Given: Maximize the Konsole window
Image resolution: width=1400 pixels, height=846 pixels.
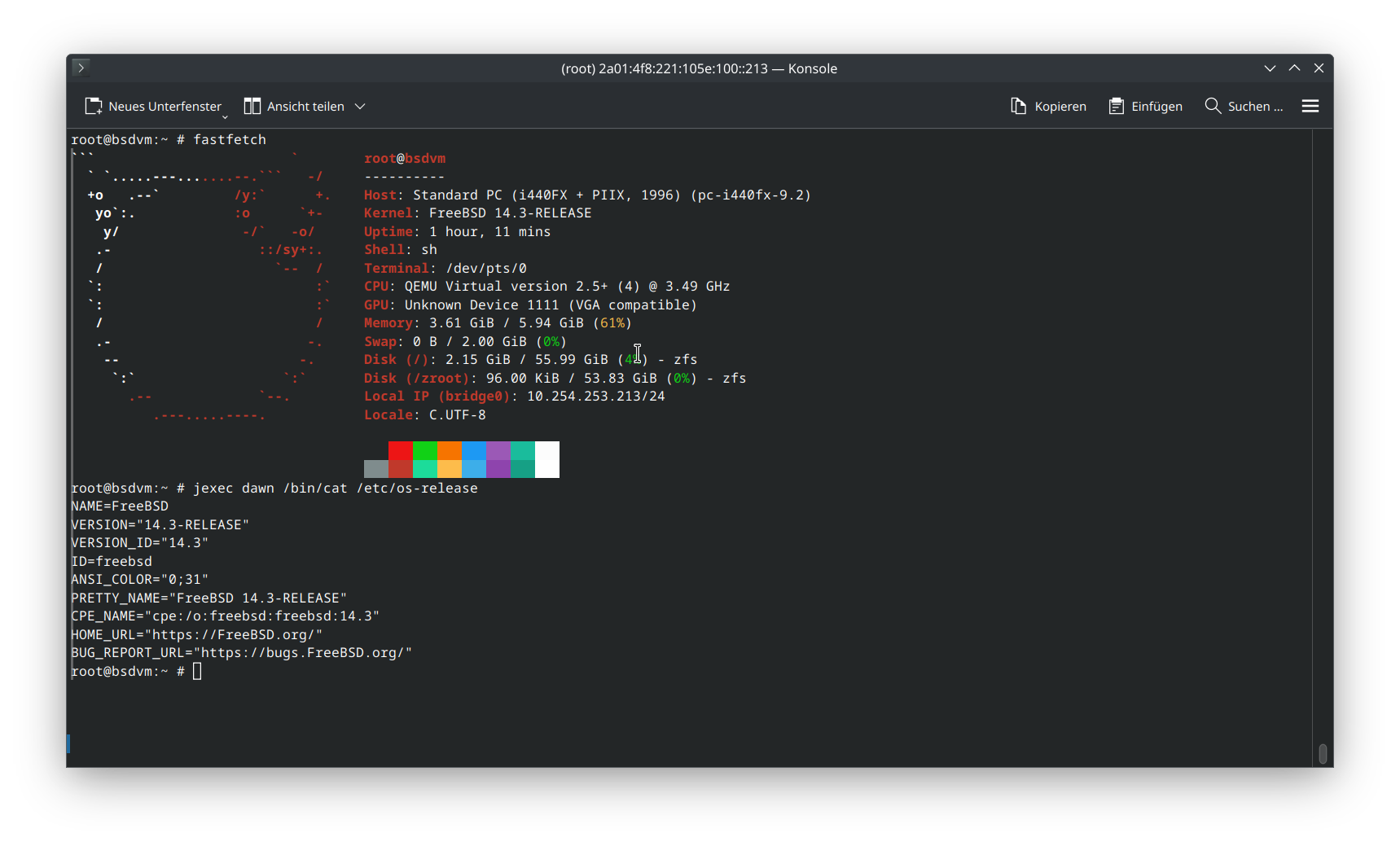Looking at the screenshot, I should (x=1294, y=68).
